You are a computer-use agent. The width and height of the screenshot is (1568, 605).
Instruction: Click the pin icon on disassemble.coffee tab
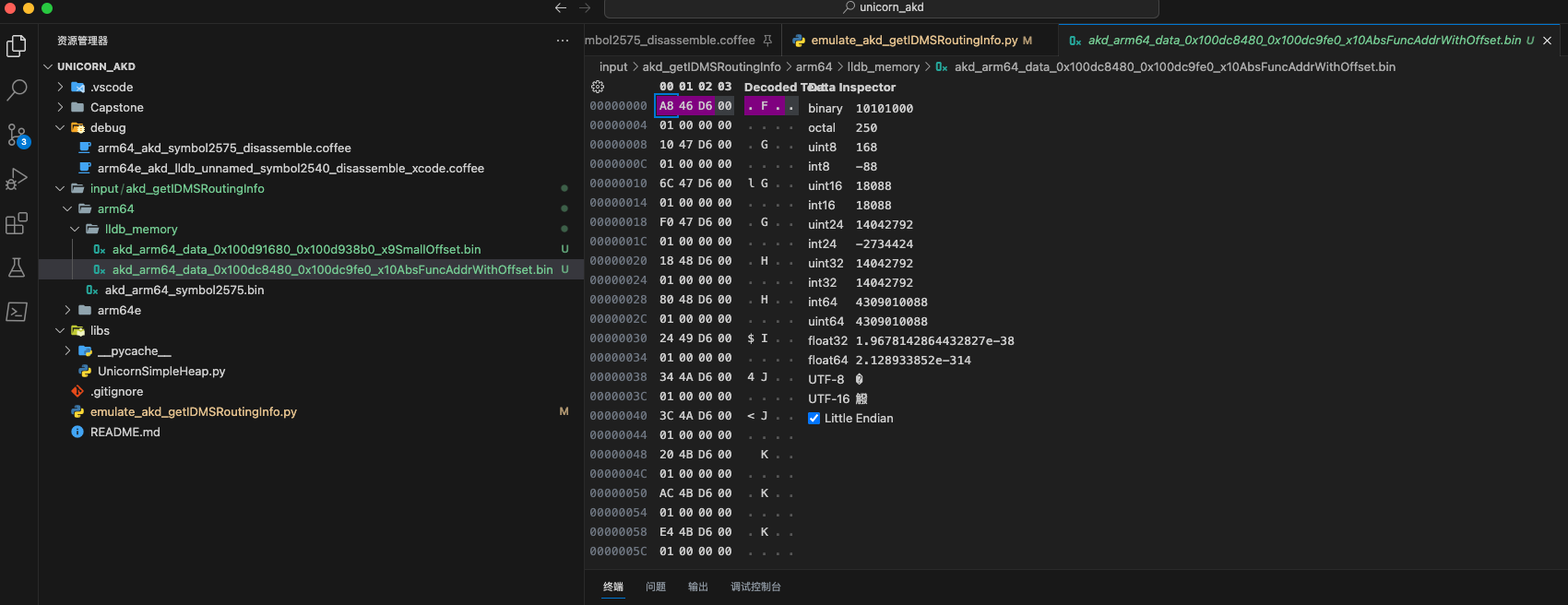point(767,40)
